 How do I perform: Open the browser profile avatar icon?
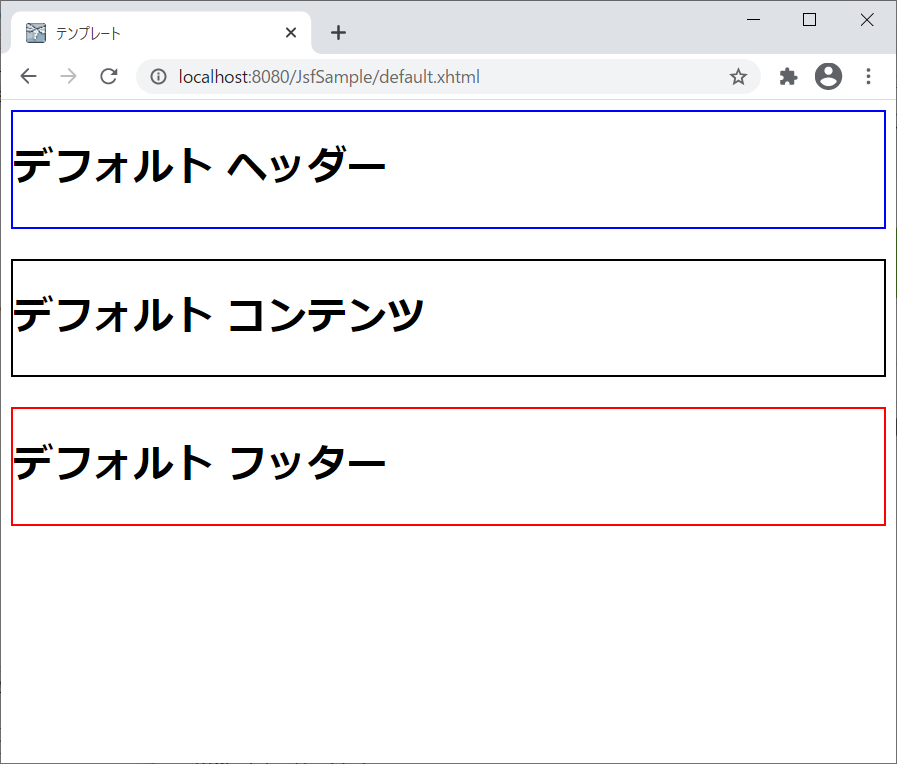click(x=828, y=76)
